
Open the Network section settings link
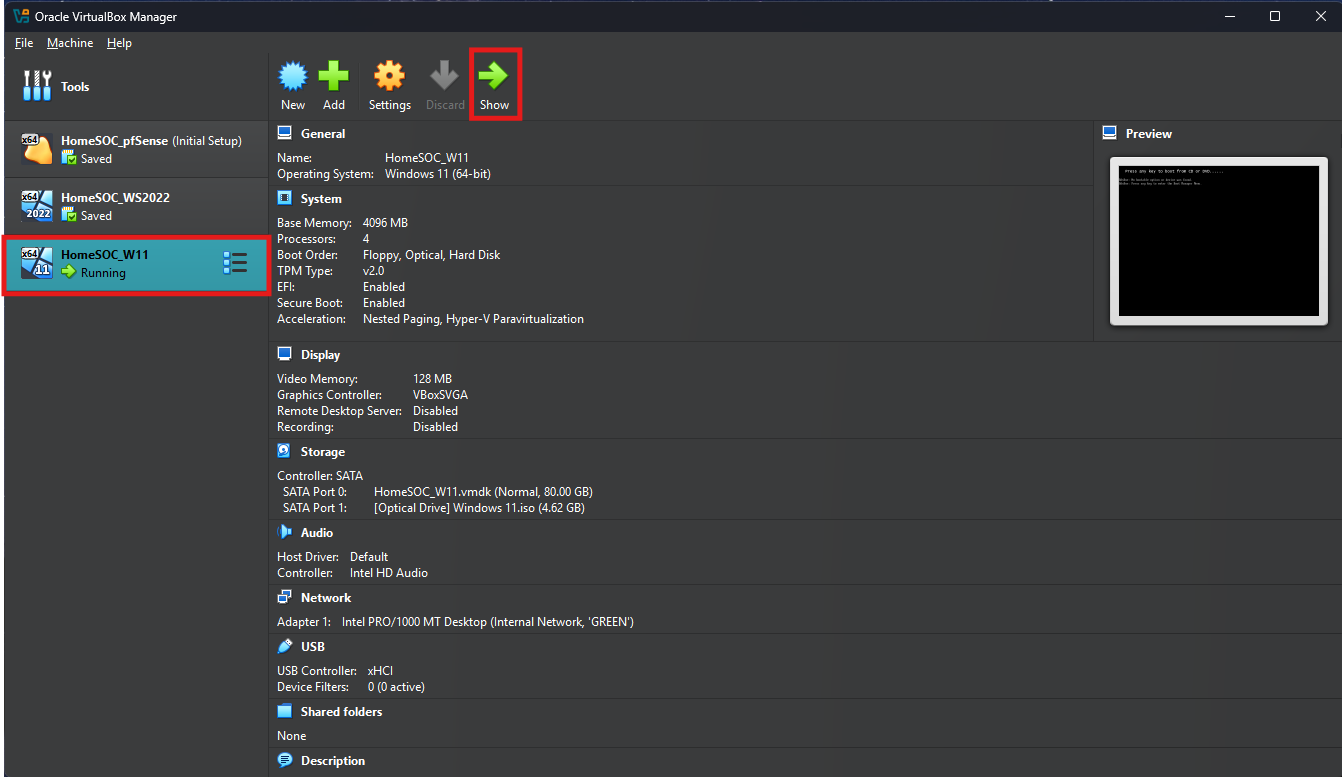326,598
